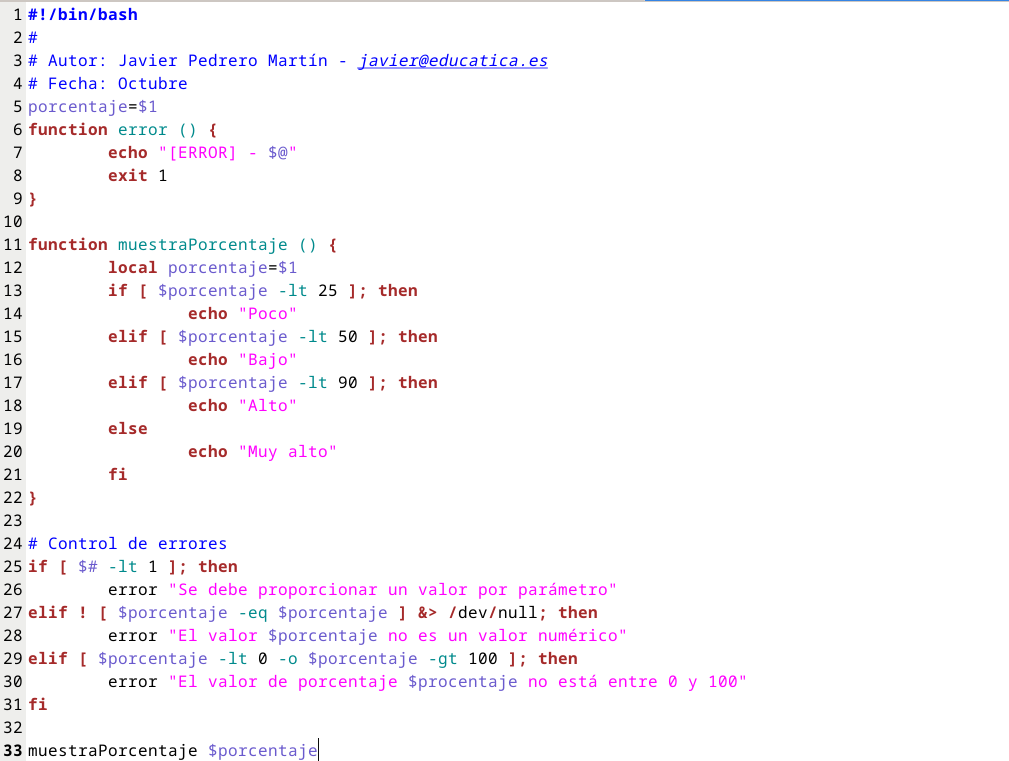Open the javier@educatica.es email link
1009x761 pixels.
click(x=452, y=61)
